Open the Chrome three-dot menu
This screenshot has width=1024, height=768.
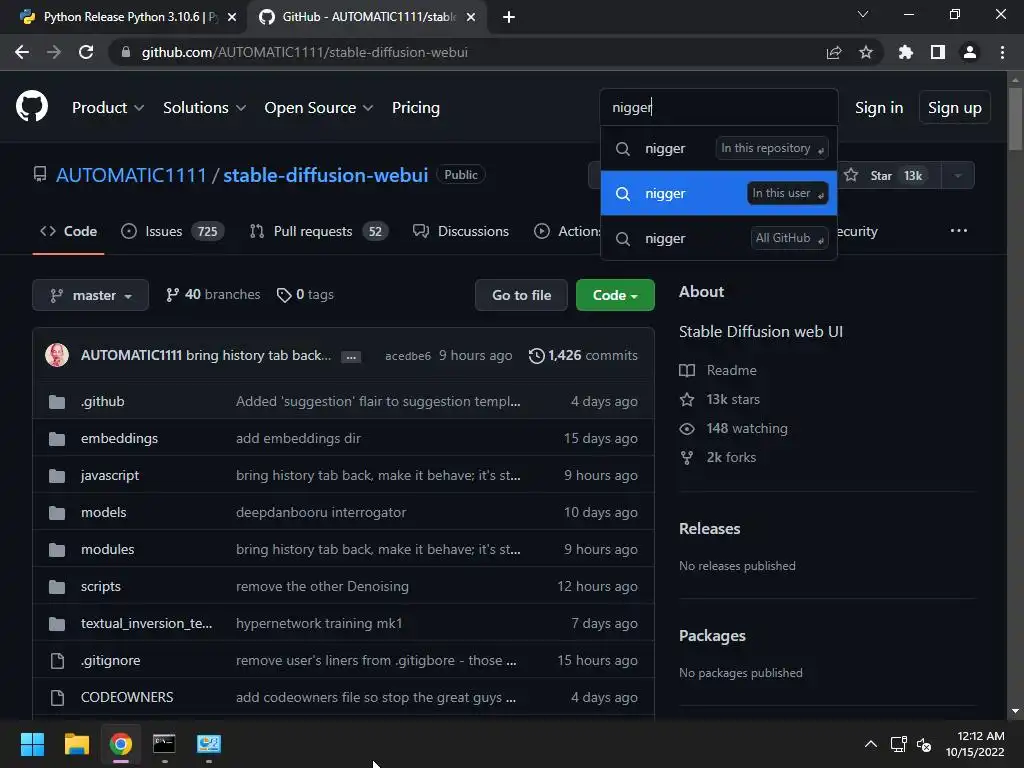tap(1002, 52)
